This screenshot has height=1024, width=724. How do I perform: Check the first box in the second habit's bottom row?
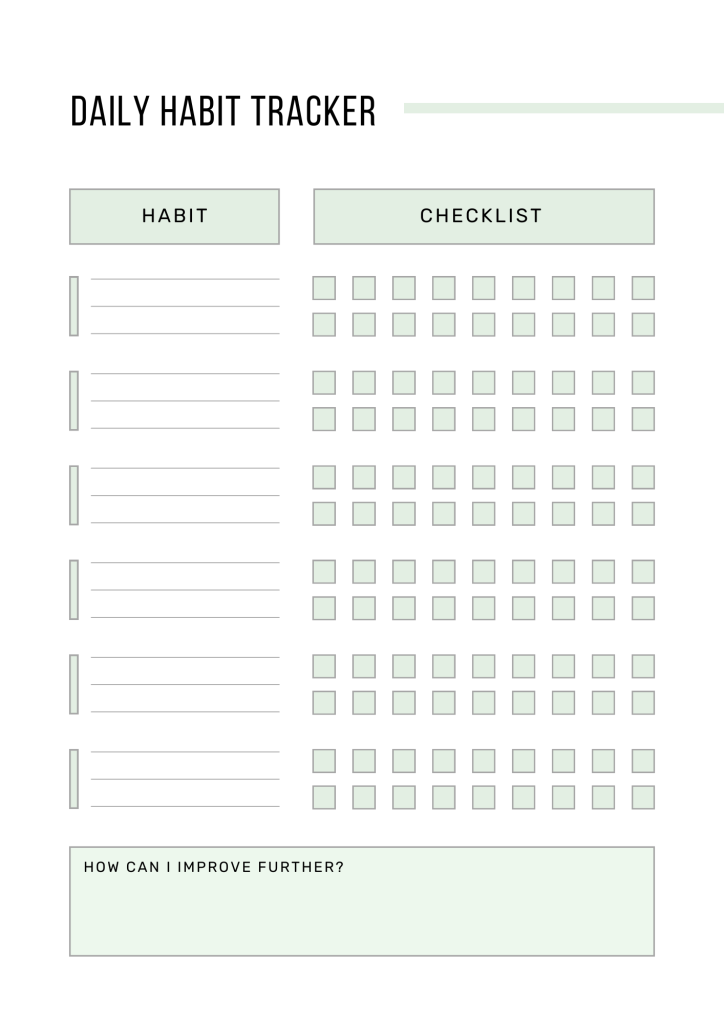(x=324, y=419)
